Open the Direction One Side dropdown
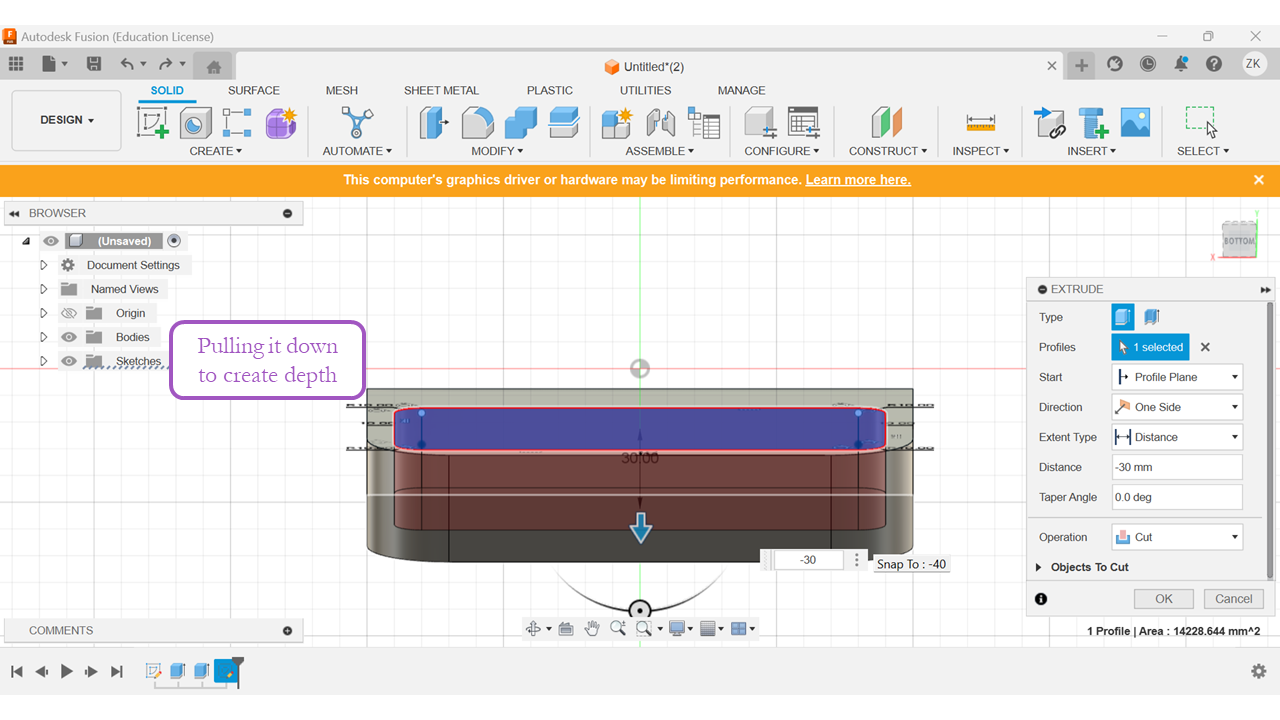The height and width of the screenshot is (720, 1280). pyautogui.click(x=1177, y=407)
